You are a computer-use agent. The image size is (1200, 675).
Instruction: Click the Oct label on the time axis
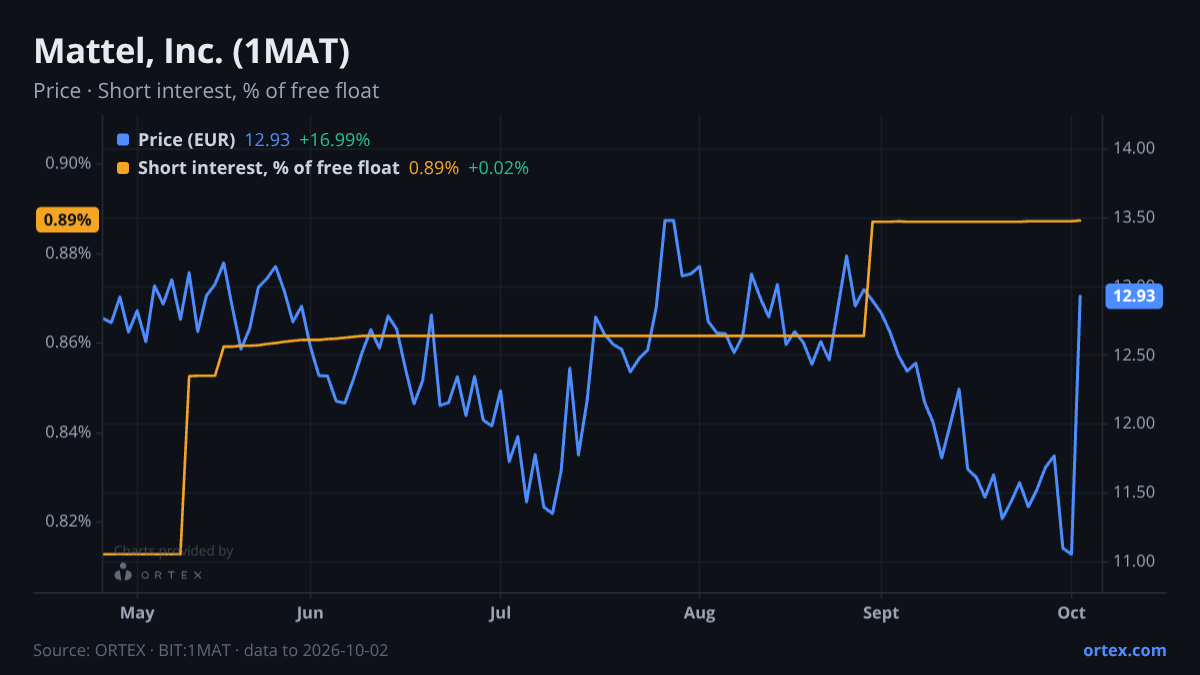click(1071, 613)
